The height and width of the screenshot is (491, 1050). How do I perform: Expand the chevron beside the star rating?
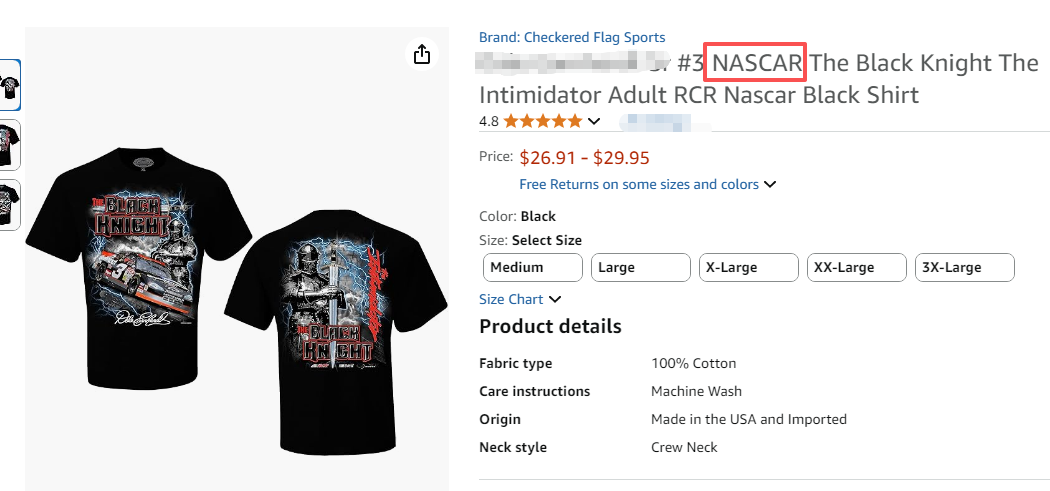594,122
